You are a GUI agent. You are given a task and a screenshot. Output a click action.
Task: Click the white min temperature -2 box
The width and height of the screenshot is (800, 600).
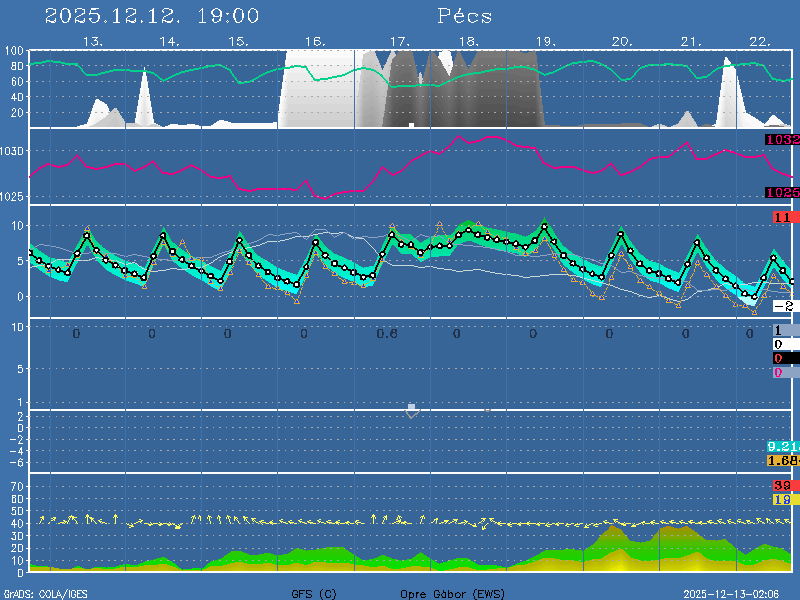783,306
